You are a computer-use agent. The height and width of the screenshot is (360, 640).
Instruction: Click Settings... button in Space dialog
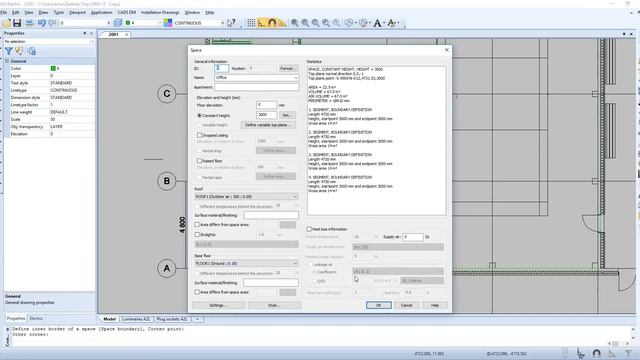218,305
